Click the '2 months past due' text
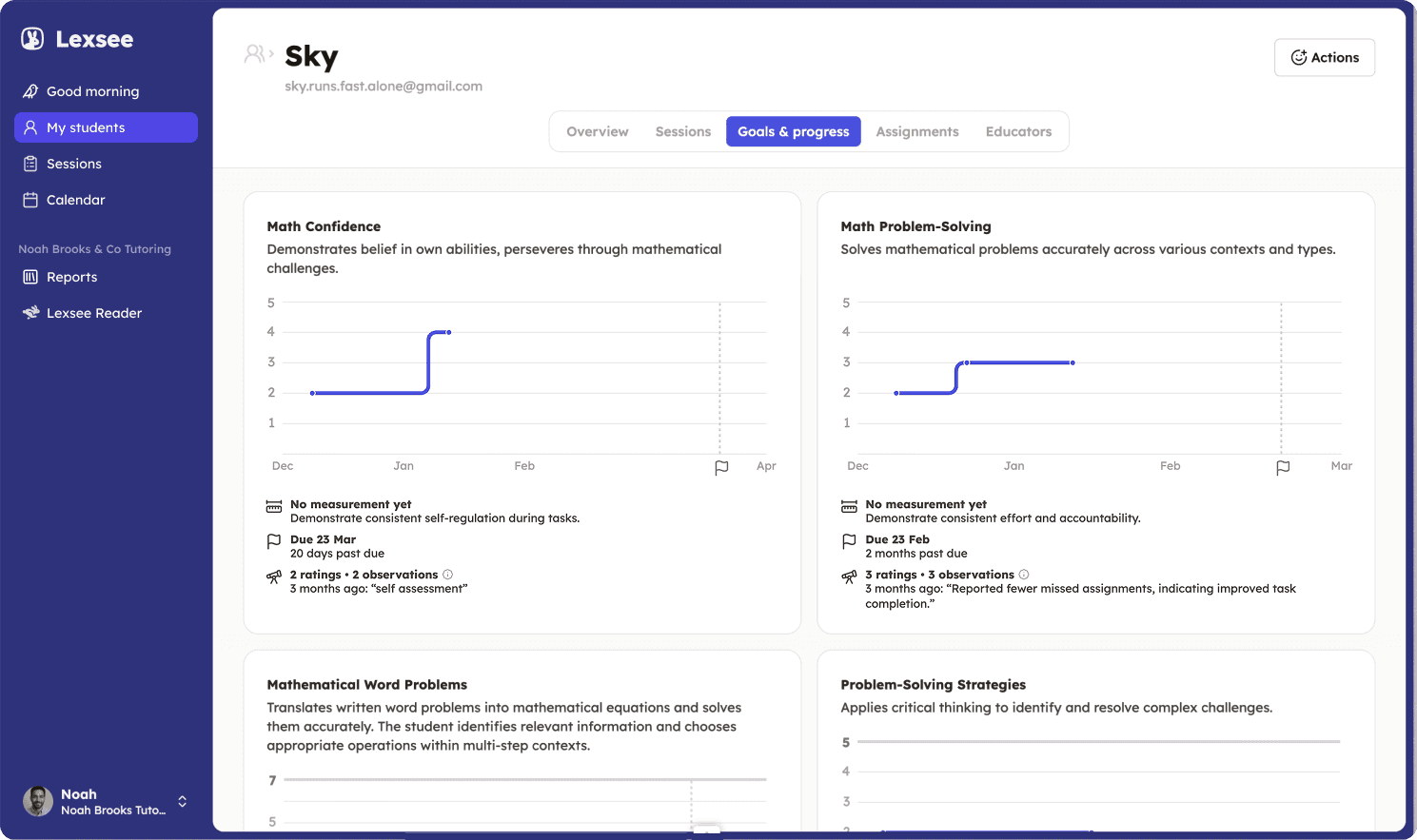Screen dimensions: 1417x840 click(x=916, y=554)
